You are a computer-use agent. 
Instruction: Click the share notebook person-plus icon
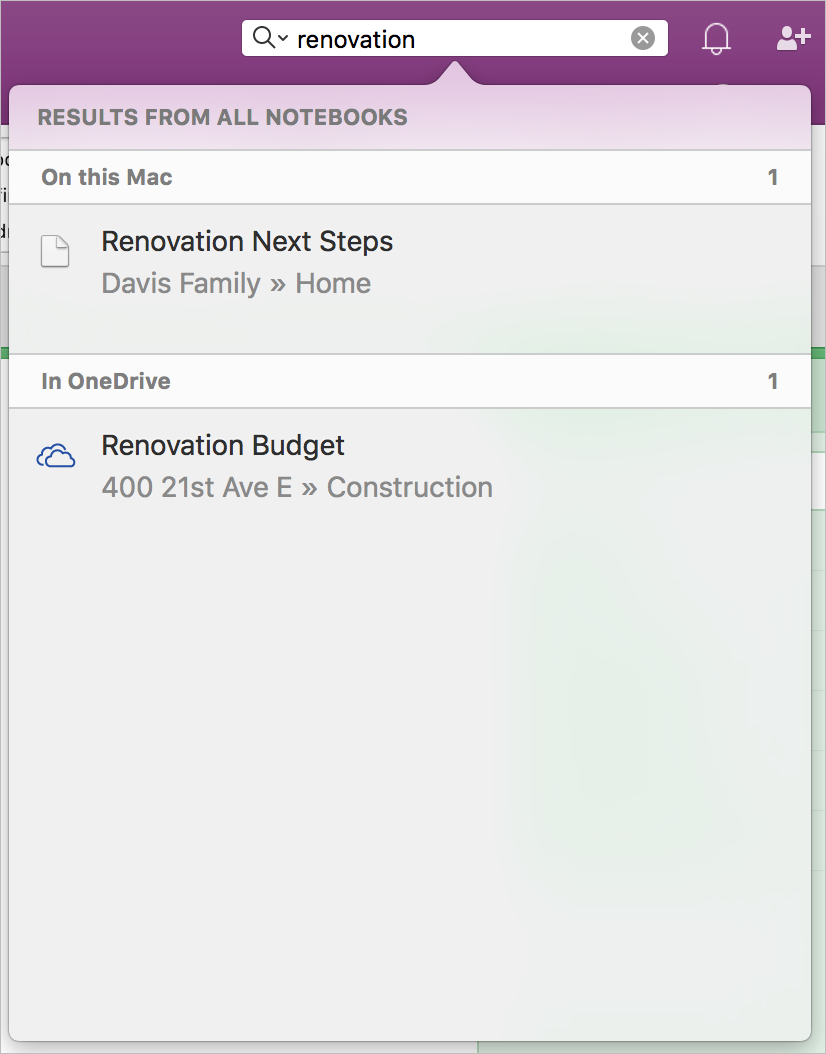793,39
